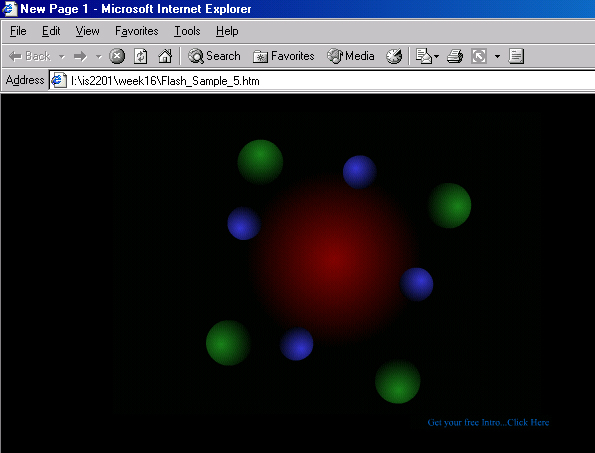Viewport: 595px width, 453px height.
Task: Open the Search toolbar button
Action: coord(214,56)
